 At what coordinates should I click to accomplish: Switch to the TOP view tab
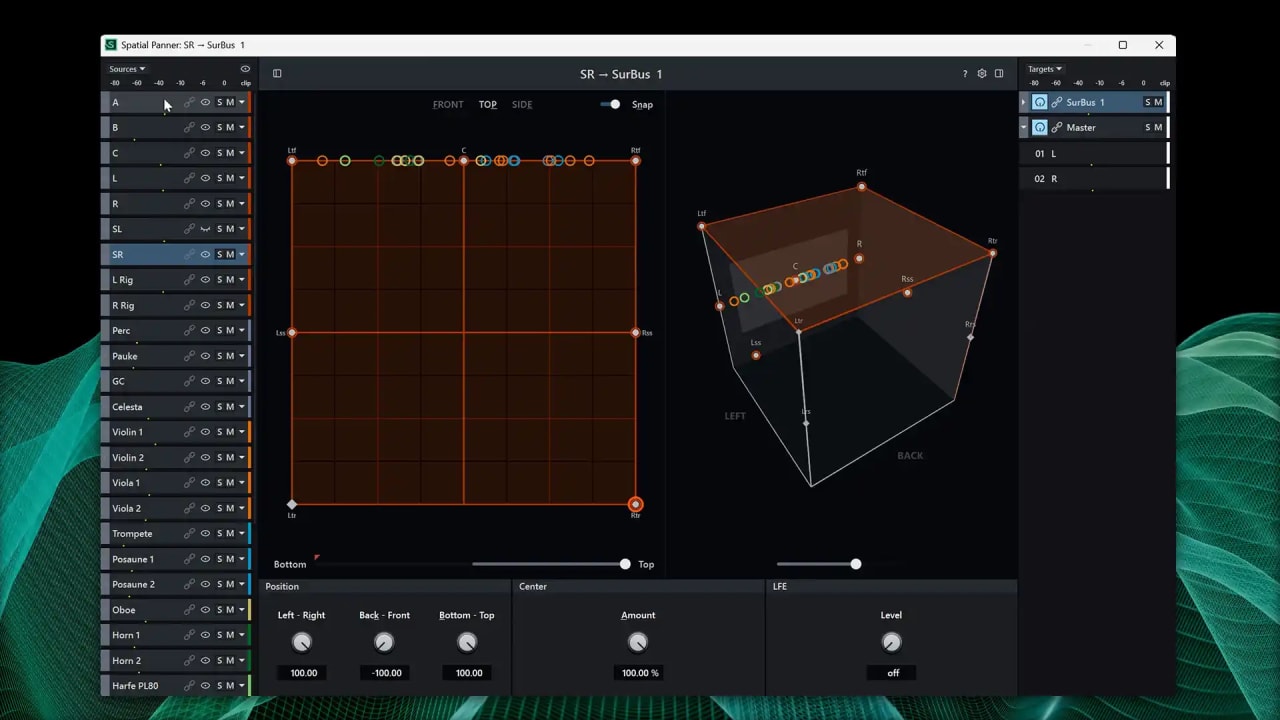488,104
